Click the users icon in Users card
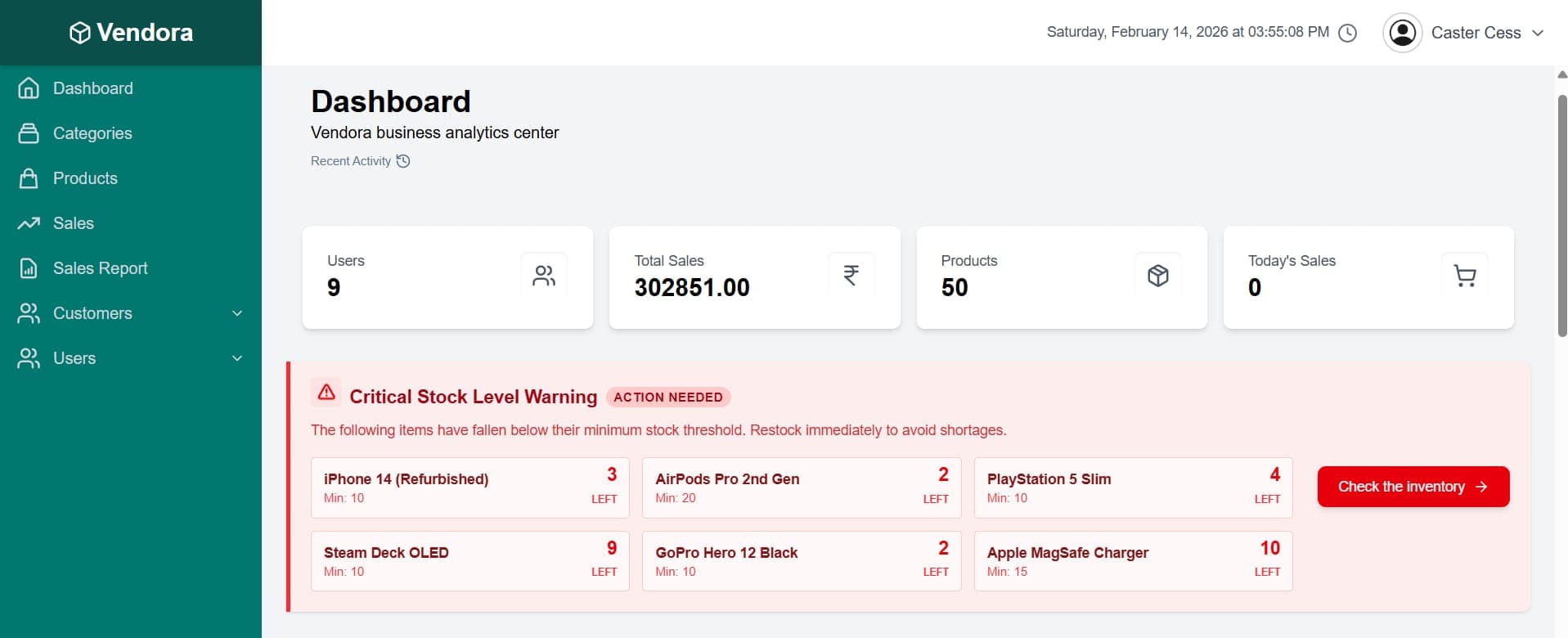1568x638 pixels. tap(544, 276)
